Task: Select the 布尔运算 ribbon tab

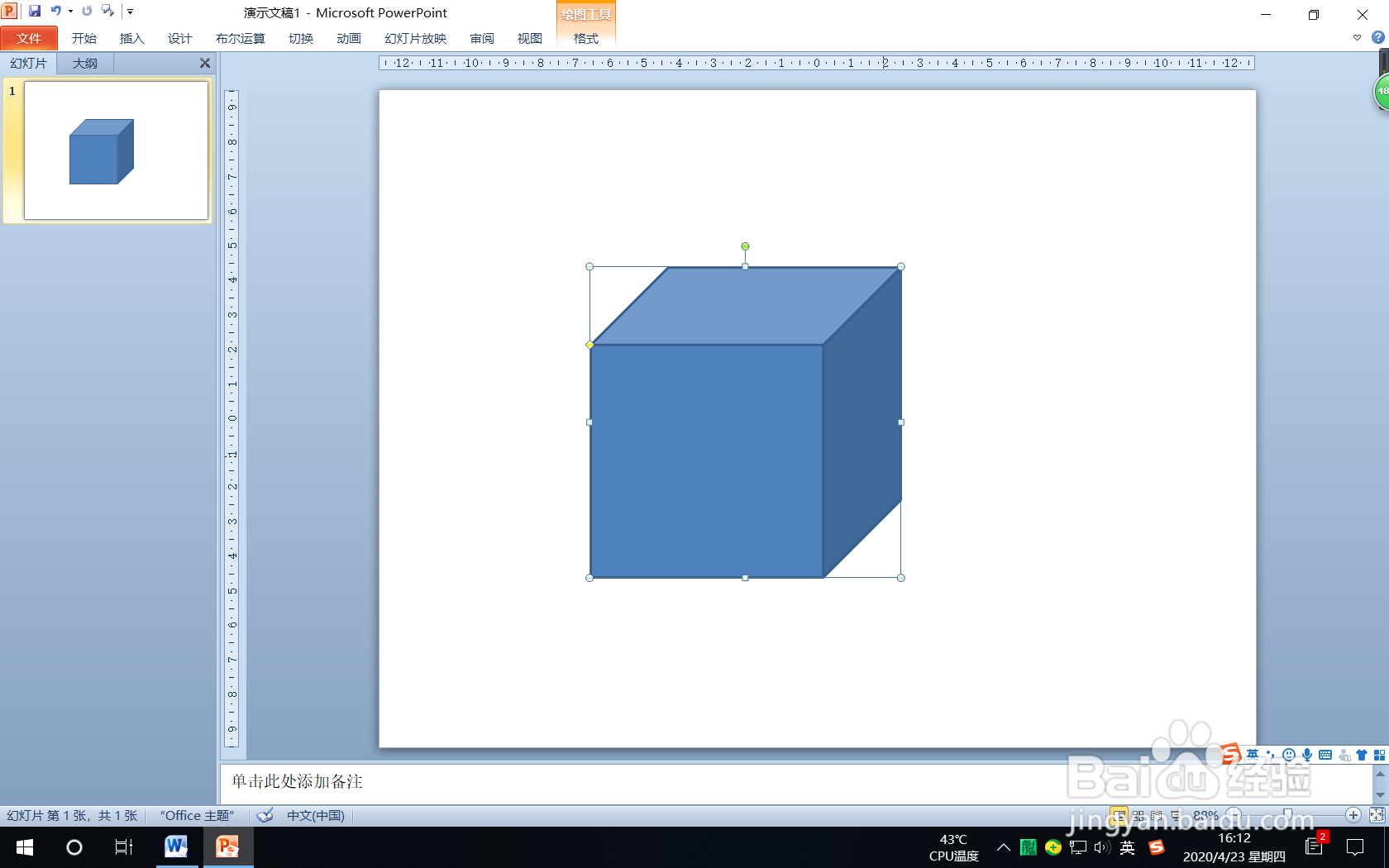Action: tap(241, 38)
